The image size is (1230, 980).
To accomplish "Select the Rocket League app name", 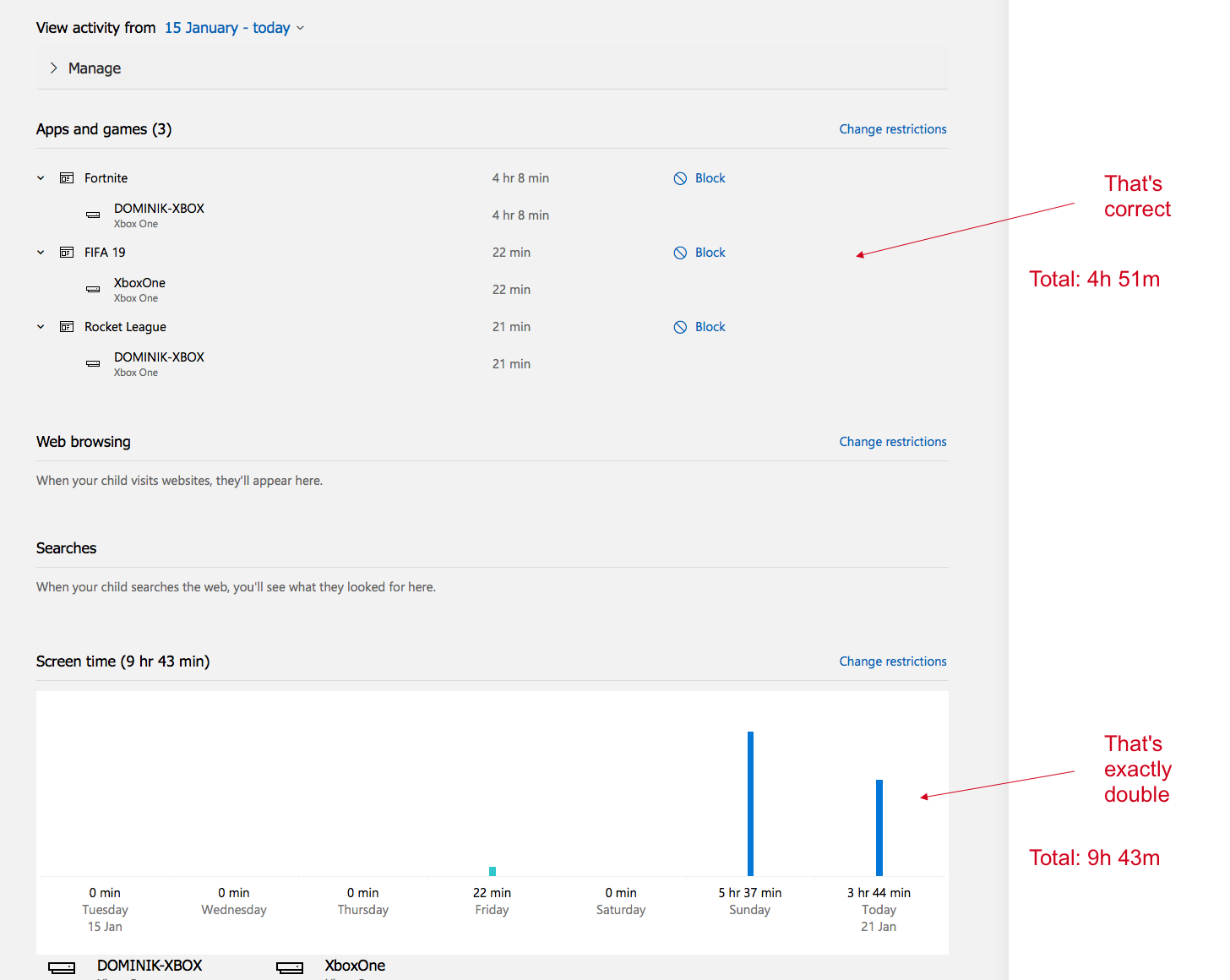I will coord(125,327).
